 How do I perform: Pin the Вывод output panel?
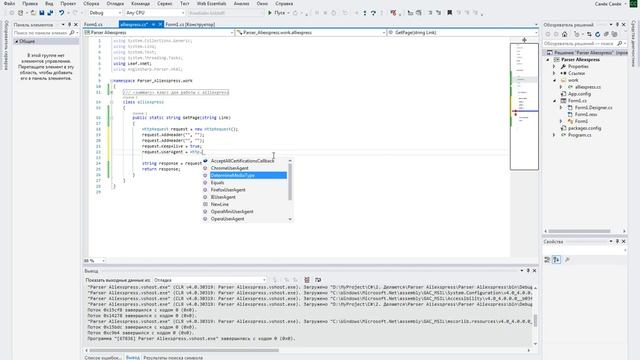(x=528, y=271)
